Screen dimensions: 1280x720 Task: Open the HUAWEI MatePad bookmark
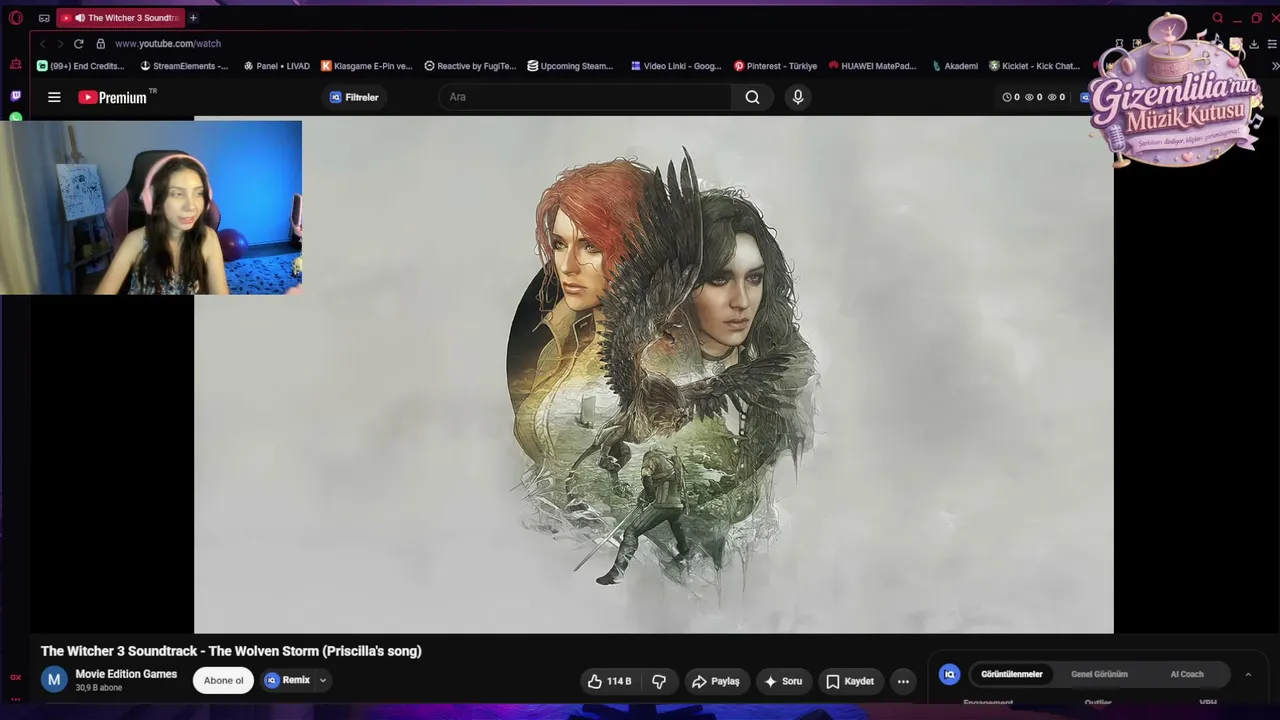click(x=872, y=66)
